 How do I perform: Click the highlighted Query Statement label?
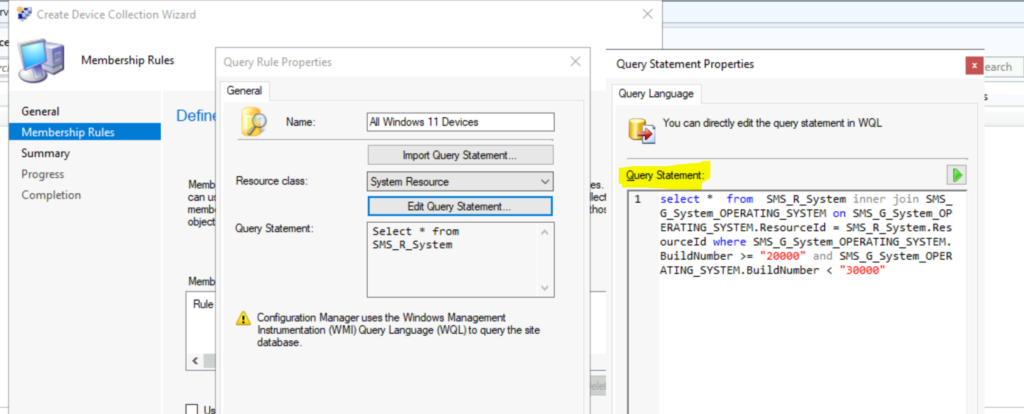[665, 175]
